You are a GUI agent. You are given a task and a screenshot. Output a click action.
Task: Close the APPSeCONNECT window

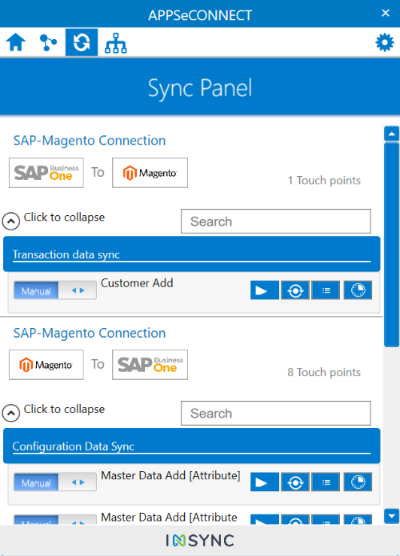click(385, 13)
